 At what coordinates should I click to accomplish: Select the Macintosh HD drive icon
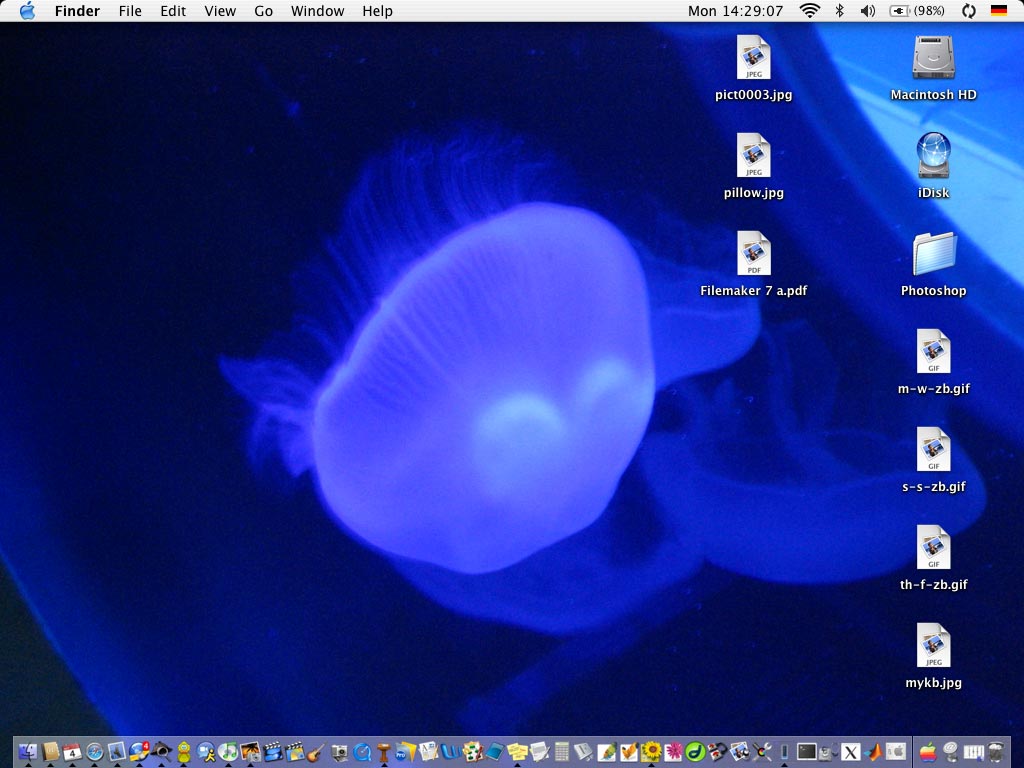coord(933,58)
